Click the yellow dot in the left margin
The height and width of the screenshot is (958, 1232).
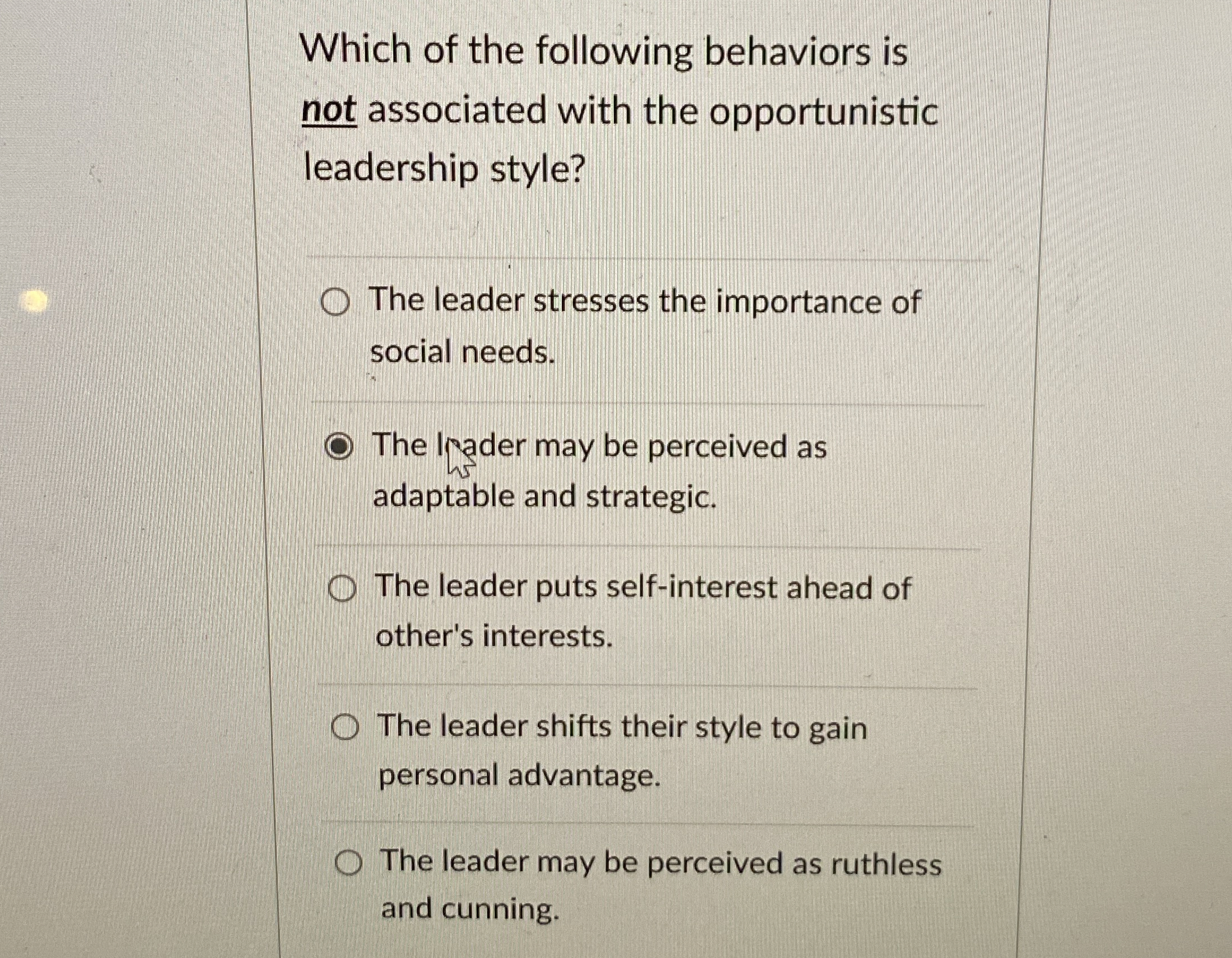tap(34, 302)
